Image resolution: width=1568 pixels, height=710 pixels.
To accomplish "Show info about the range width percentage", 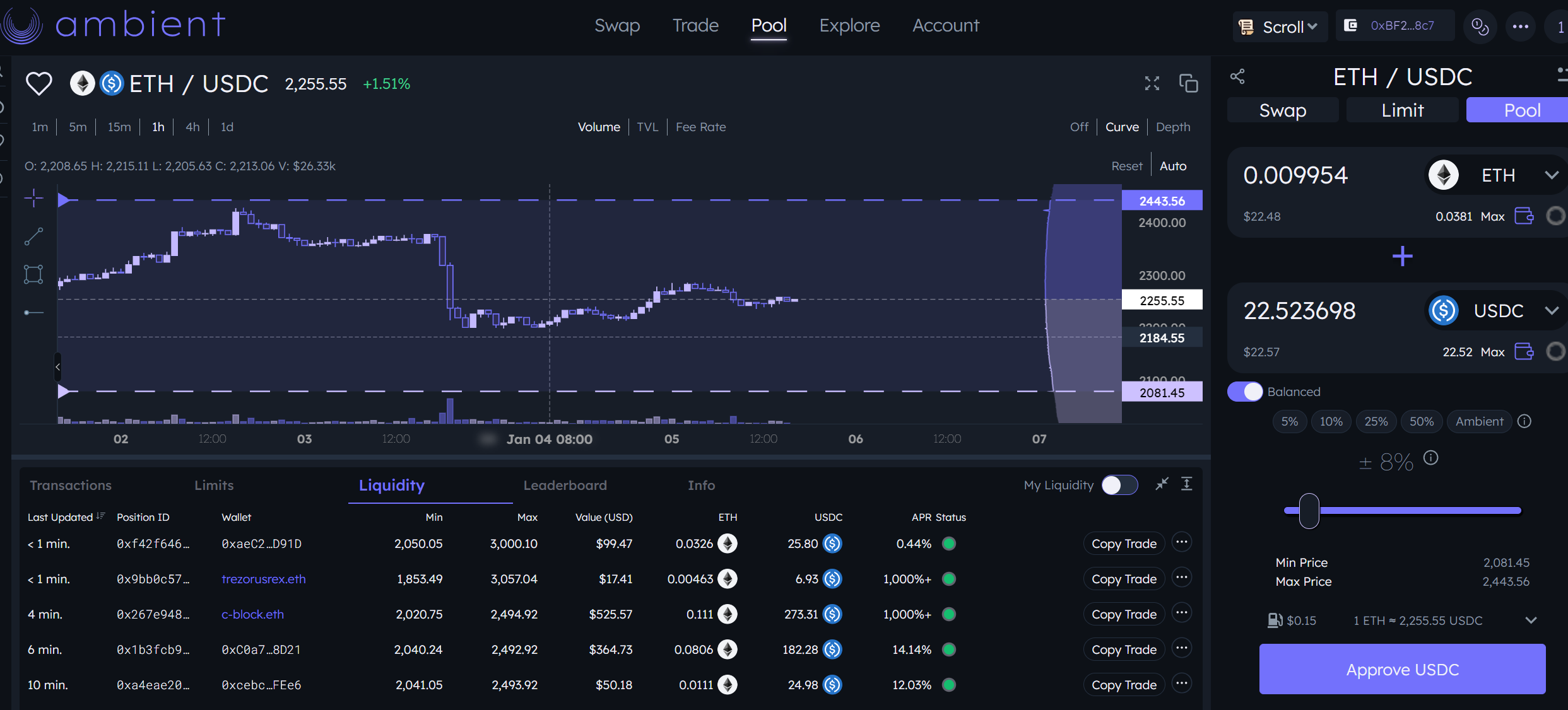I will point(1431,458).
